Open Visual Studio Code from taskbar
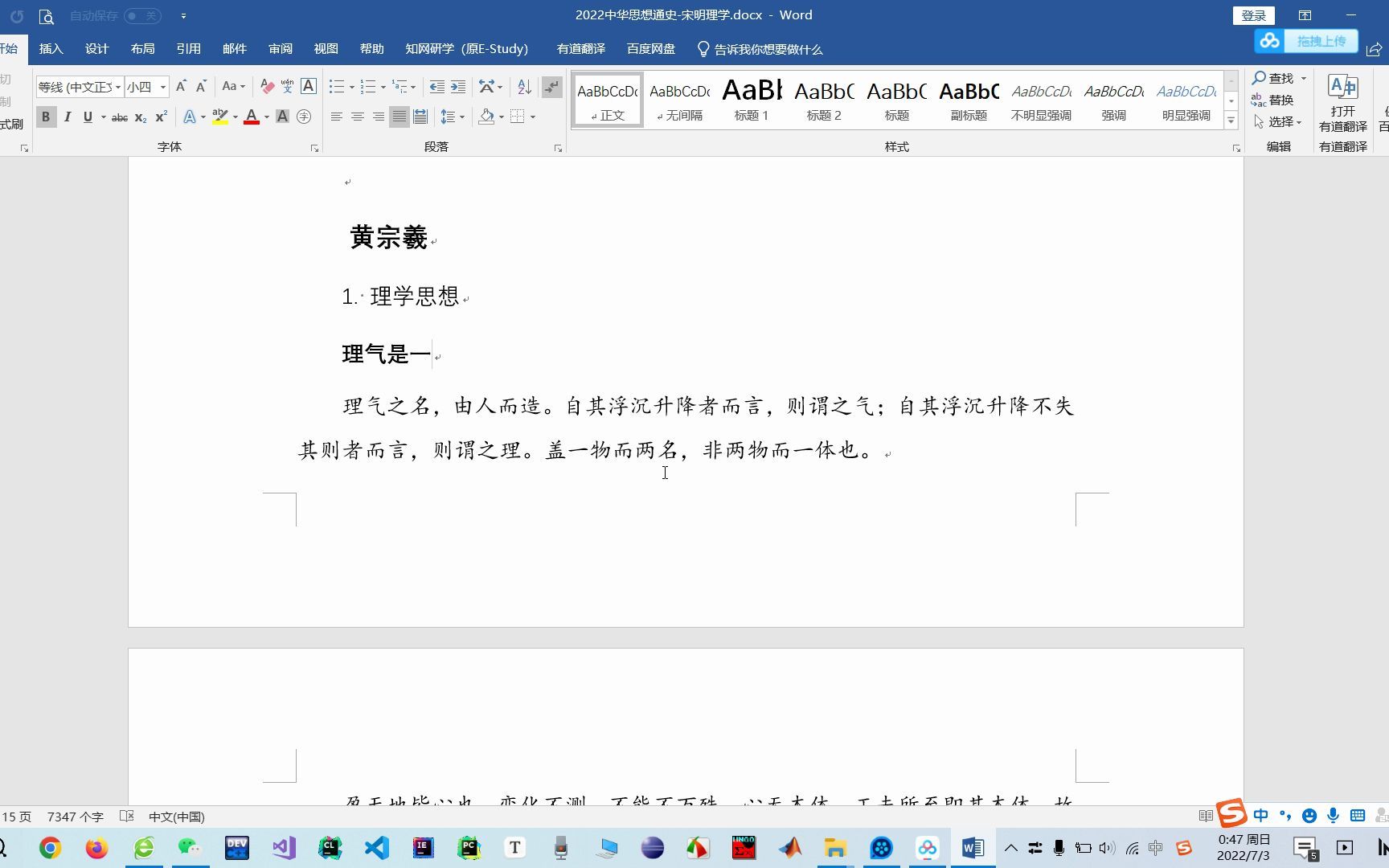This screenshot has height=868, width=1389. (x=376, y=848)
